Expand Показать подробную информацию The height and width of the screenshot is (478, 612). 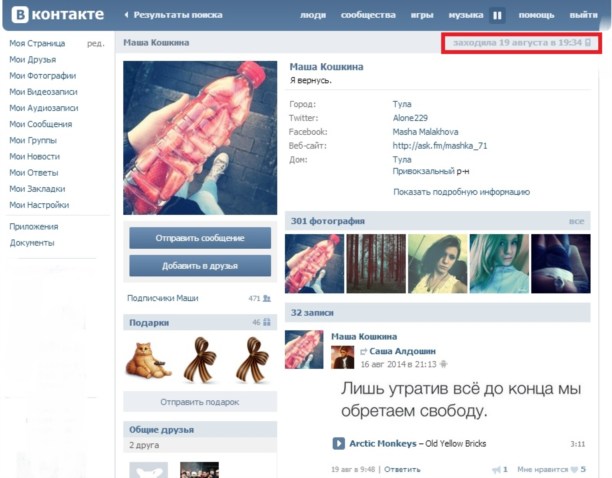(461, 192)
